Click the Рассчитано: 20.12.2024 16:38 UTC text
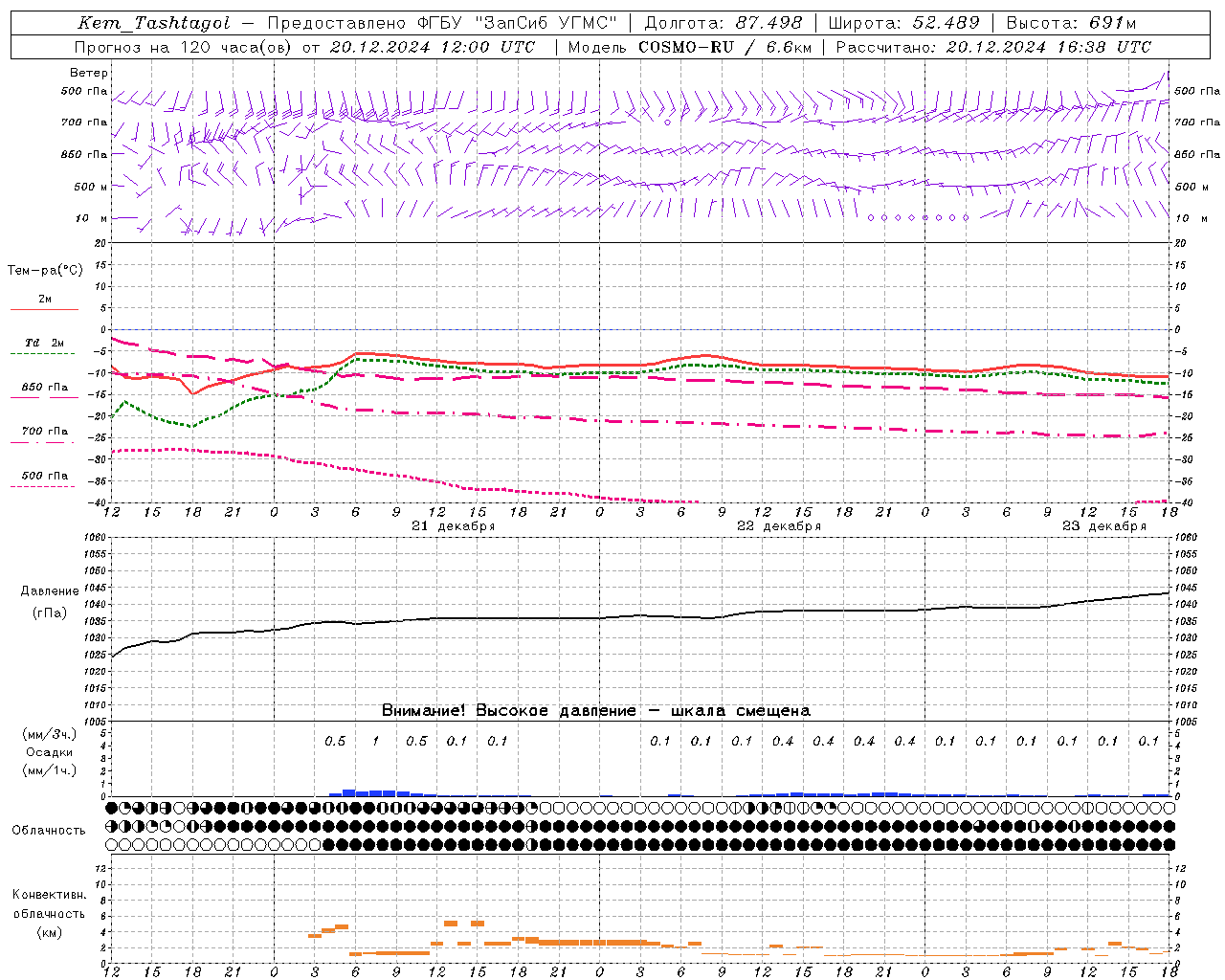This screenshot has height=980, width=1225. point(992,47)
